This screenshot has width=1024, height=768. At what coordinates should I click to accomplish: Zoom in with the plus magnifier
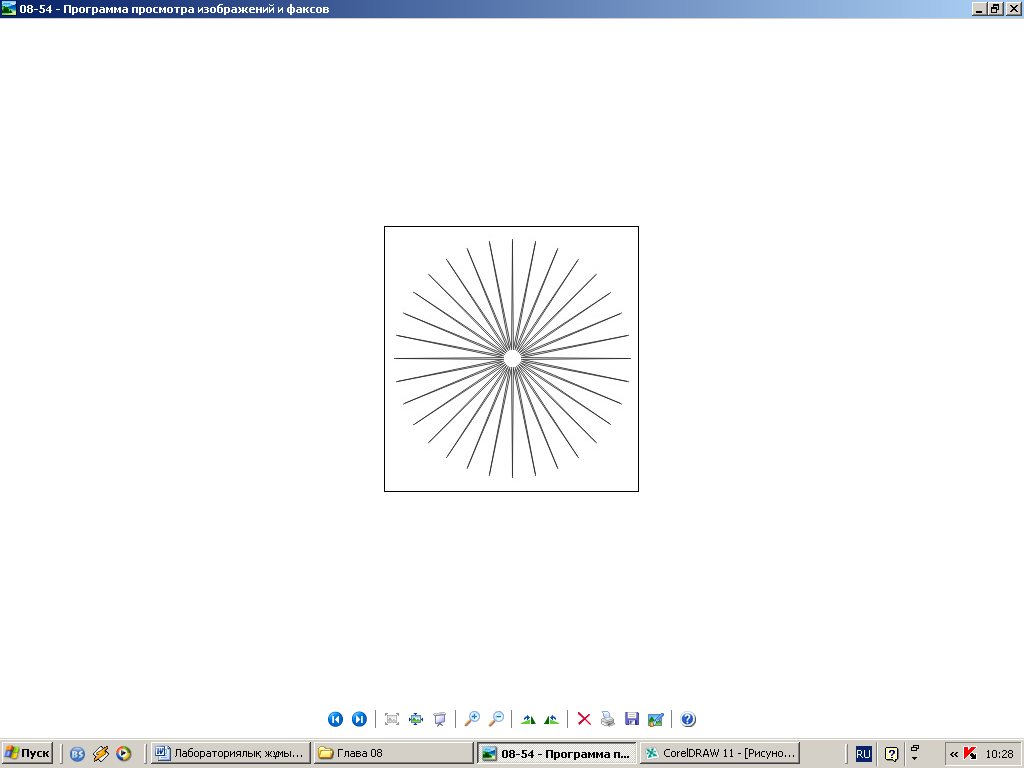[x=472, y=719]
